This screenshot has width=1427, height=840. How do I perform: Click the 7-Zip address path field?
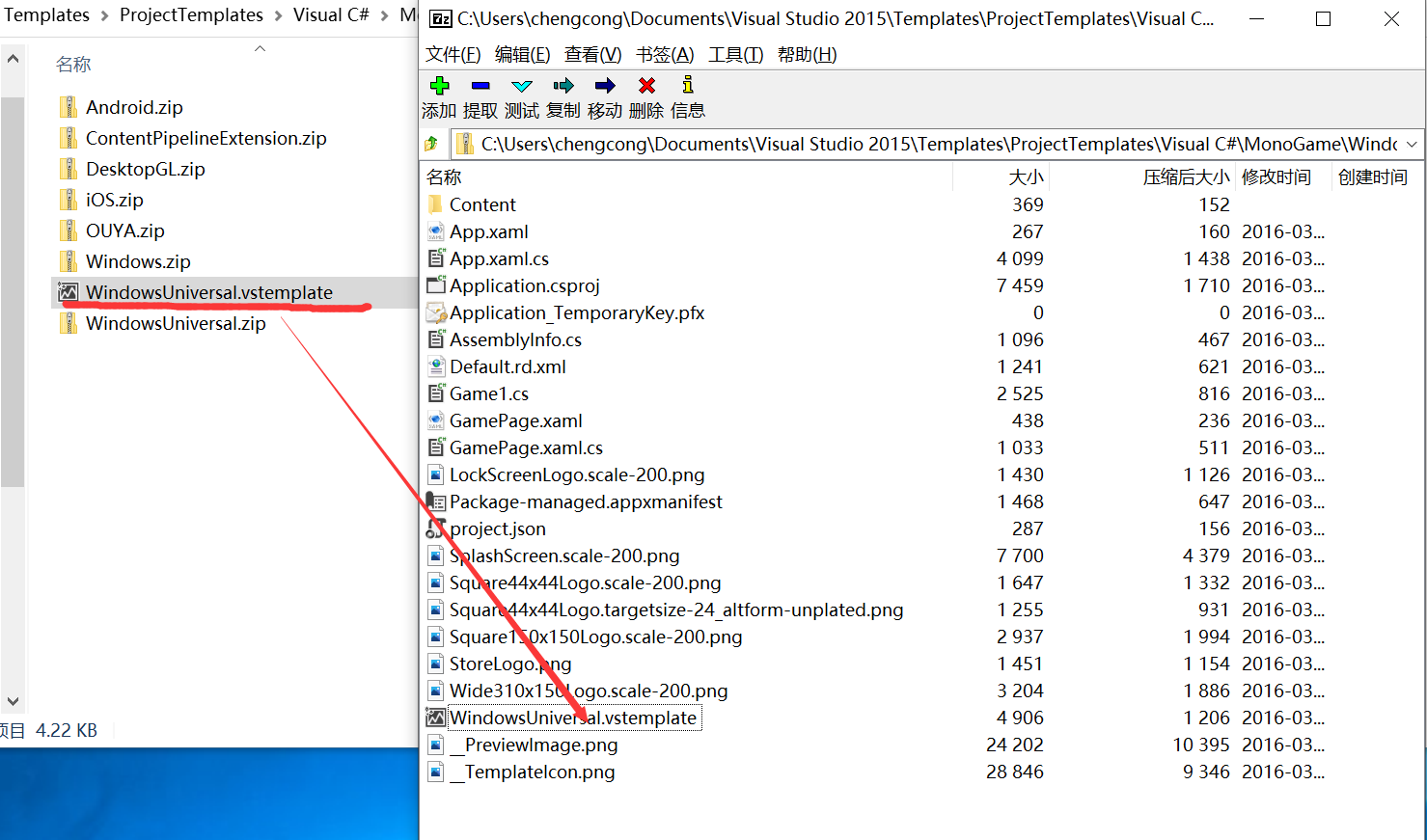pos(936,144)
